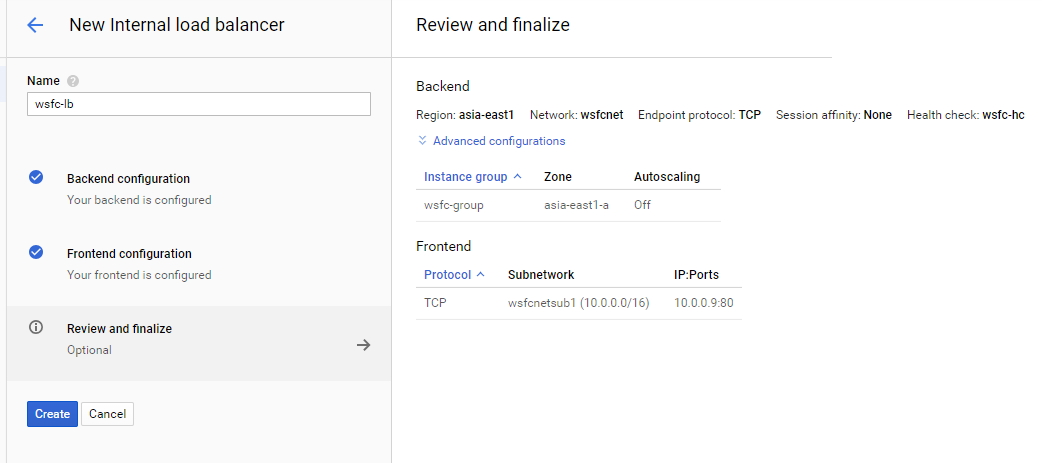The width and height of the screenshot is (1042, 463).
Task: Click the Backend configuration checkmark icon
Action: (x=36, y=178)
